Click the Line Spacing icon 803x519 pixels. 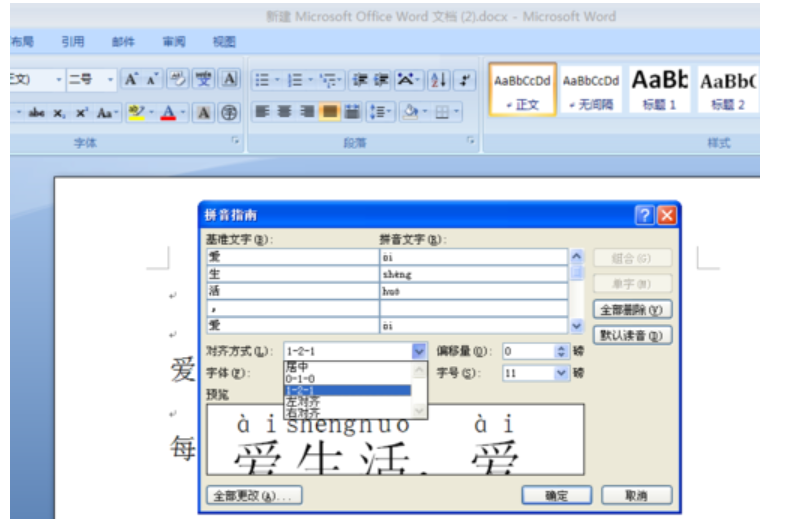pos(378,112)
